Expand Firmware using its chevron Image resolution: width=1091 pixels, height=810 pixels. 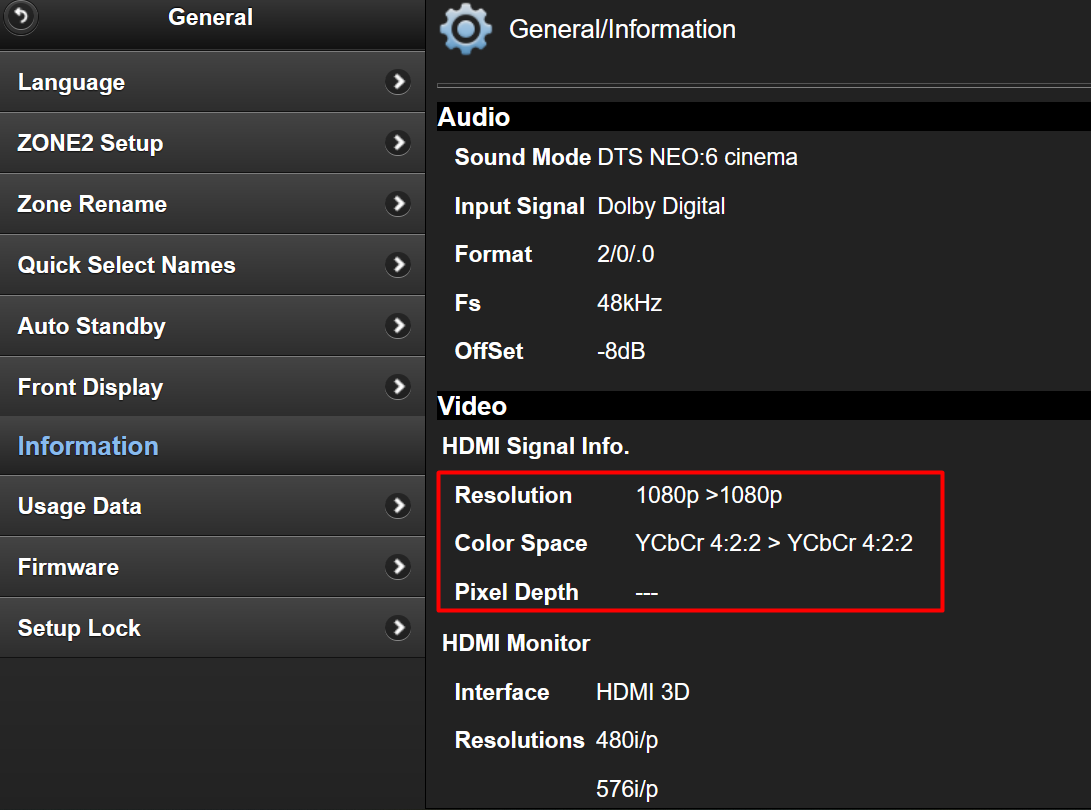click(x=398, y=567)
